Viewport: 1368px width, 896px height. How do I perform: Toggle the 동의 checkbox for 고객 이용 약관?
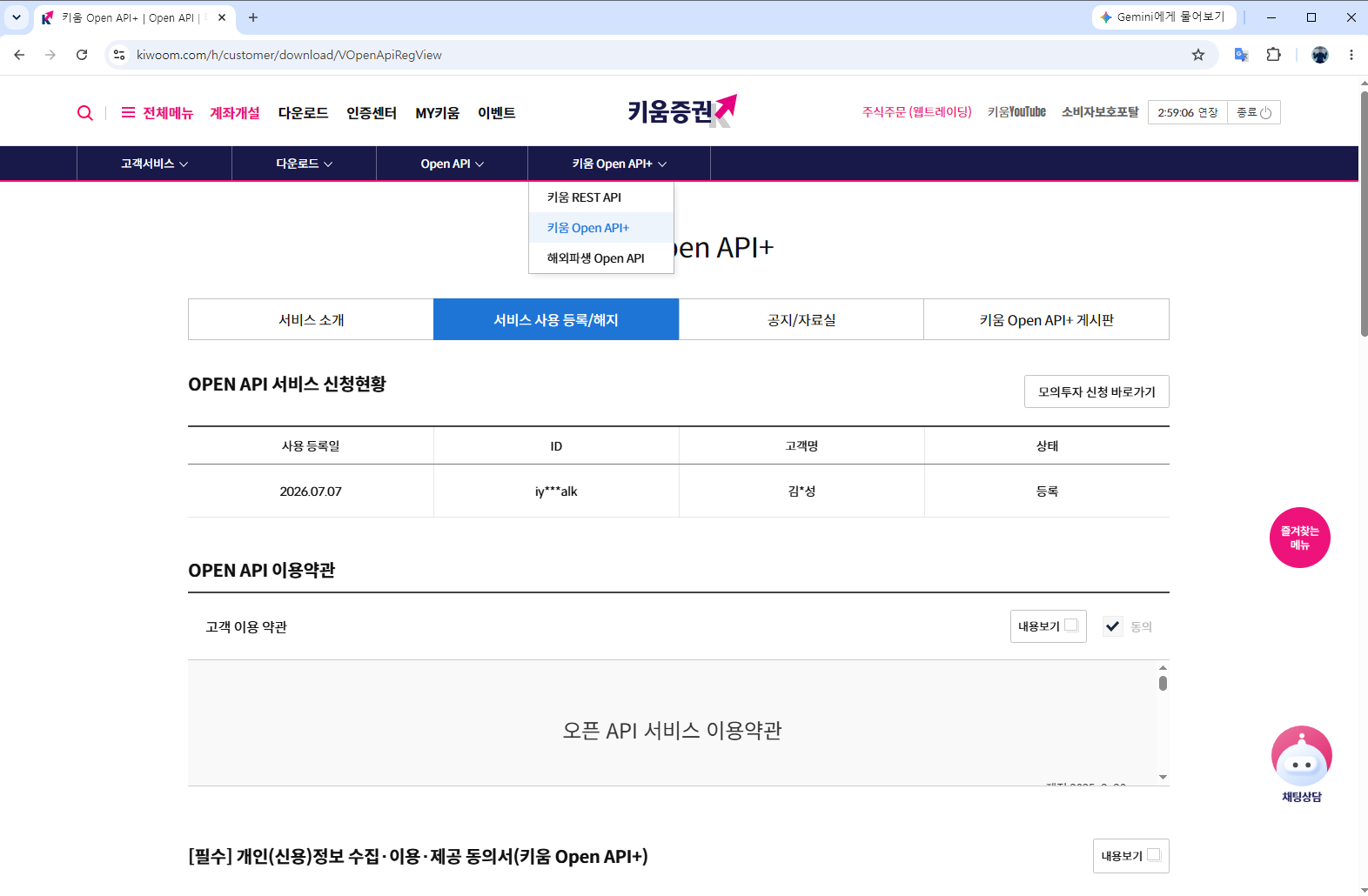(1112, 626)
